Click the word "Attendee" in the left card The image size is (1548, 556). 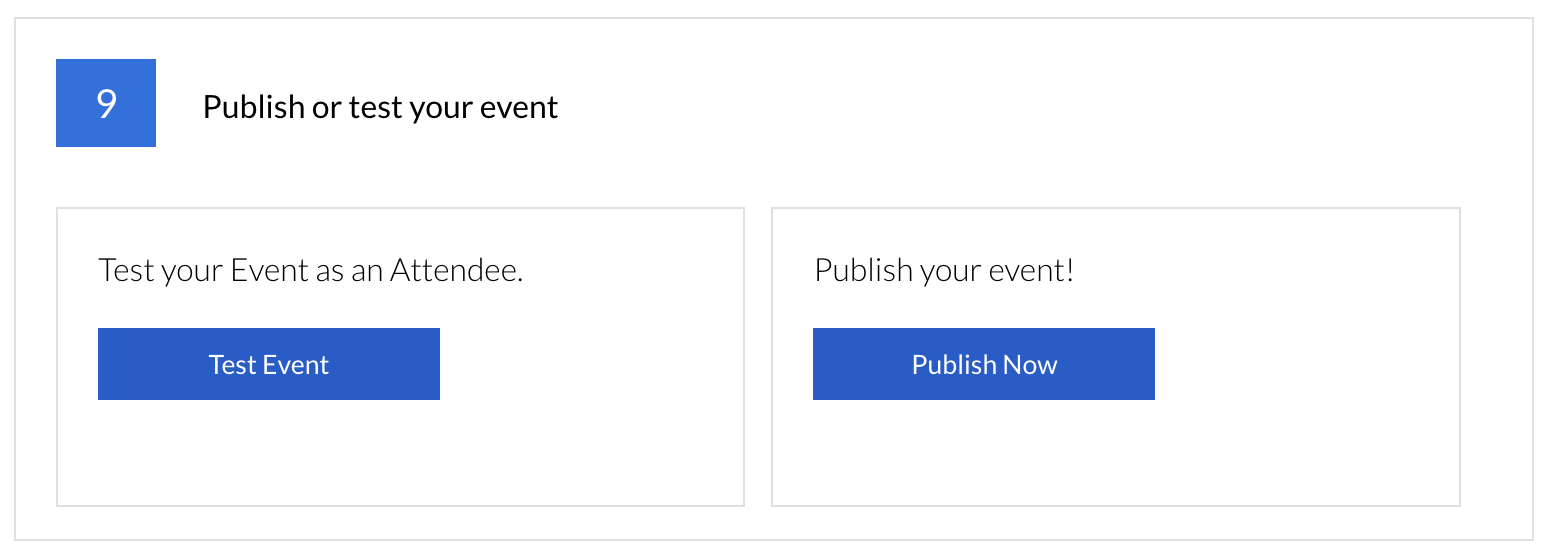pos(454,270)
